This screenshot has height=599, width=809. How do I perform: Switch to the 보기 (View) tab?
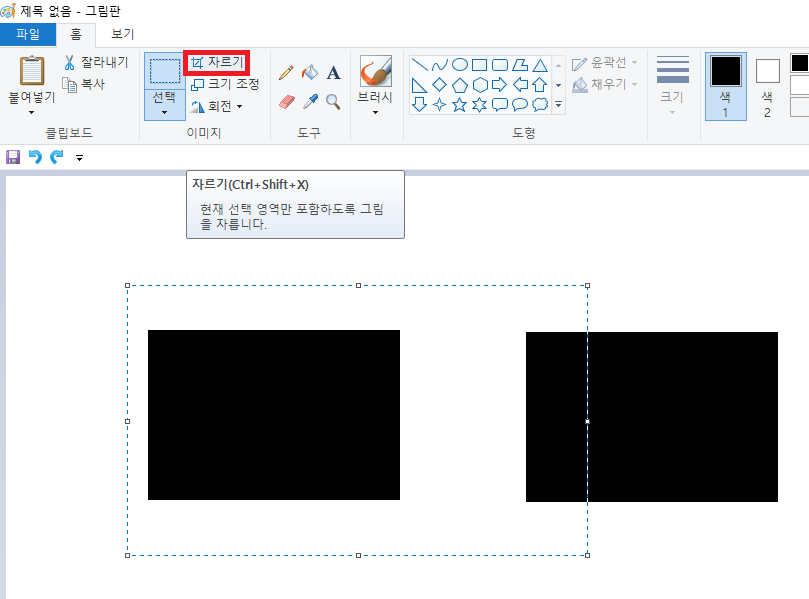point(123,35)
